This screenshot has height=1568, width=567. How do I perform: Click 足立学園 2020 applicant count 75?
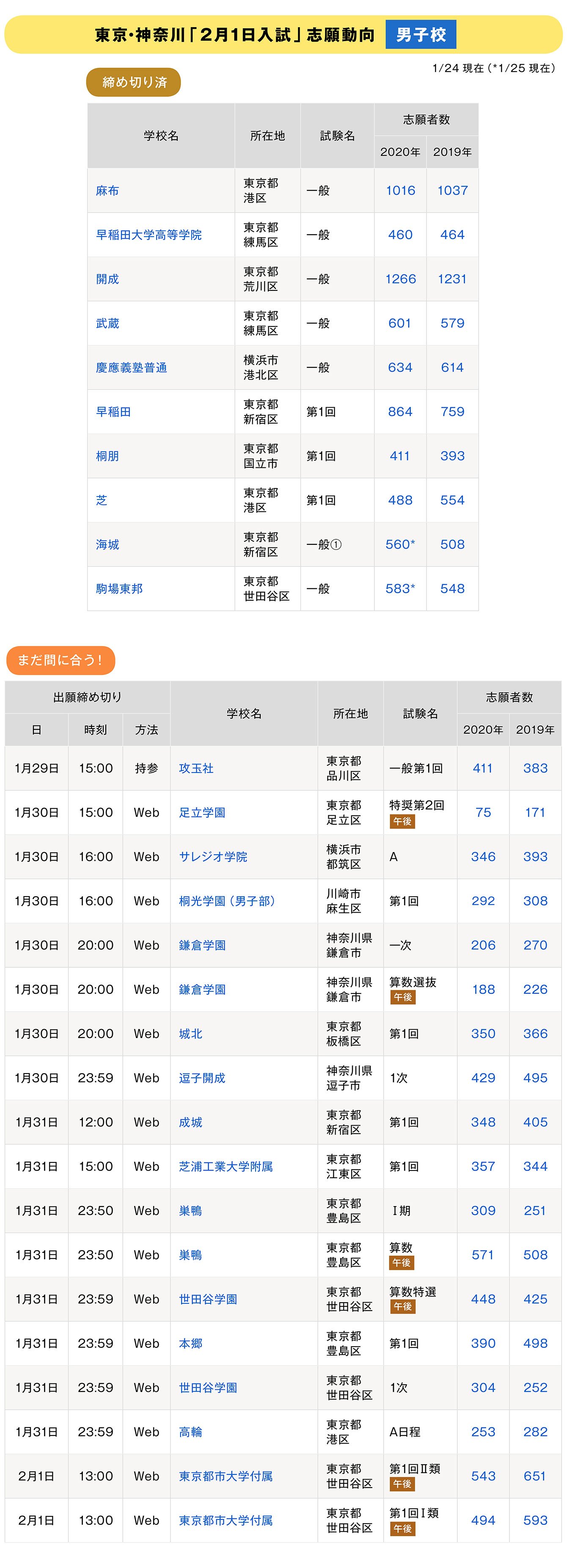click(483, 813)
